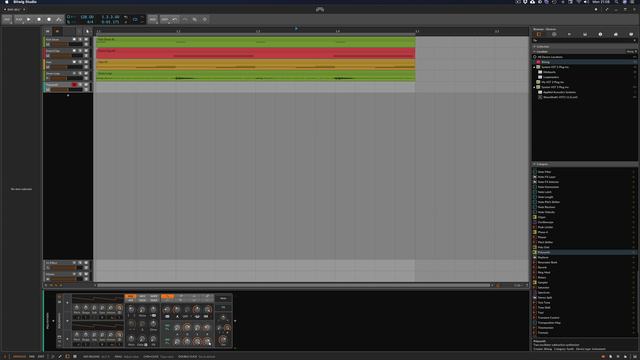Open the Bitwig dashboard logo at top center
Viewport: 640px width, 360px height.
[x=320, y=9]
